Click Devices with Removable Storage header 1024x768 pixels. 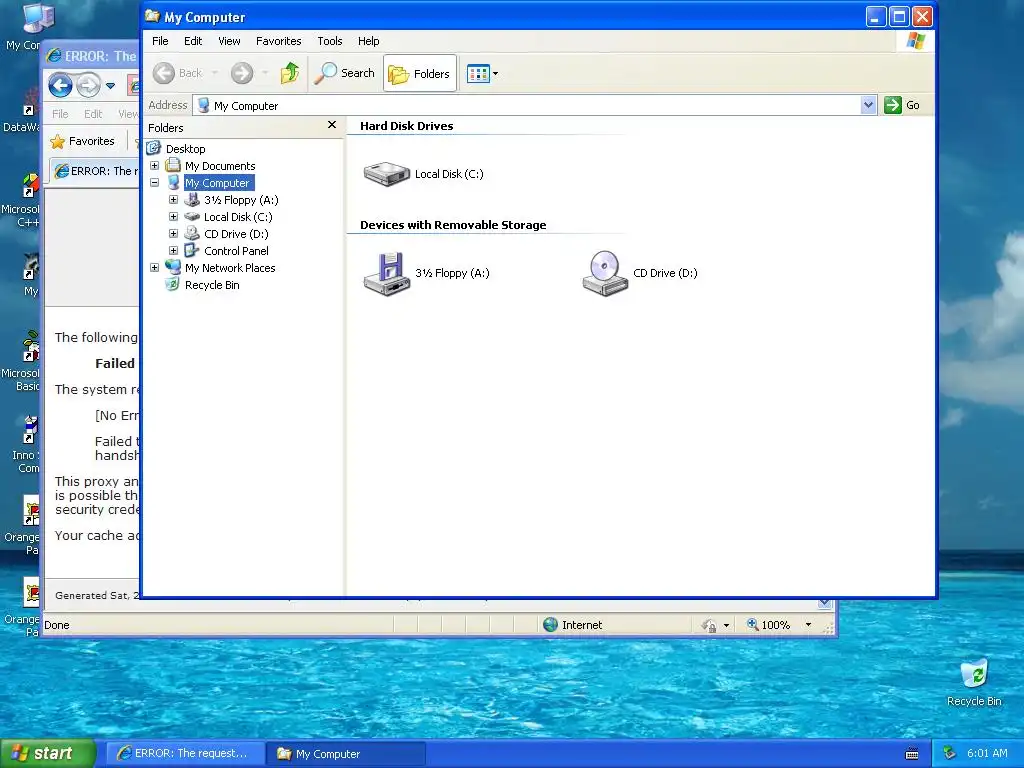point(453,225)
